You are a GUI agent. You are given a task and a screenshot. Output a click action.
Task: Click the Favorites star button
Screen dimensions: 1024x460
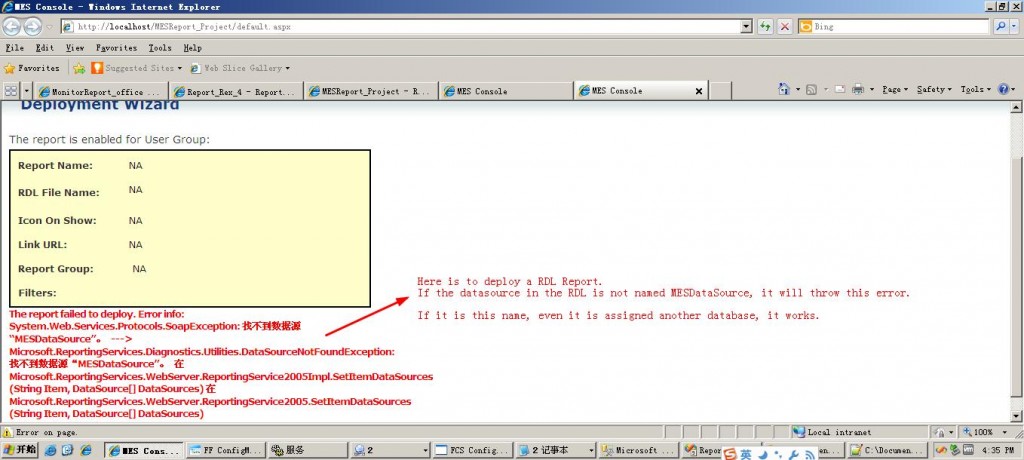pos(31,68)
